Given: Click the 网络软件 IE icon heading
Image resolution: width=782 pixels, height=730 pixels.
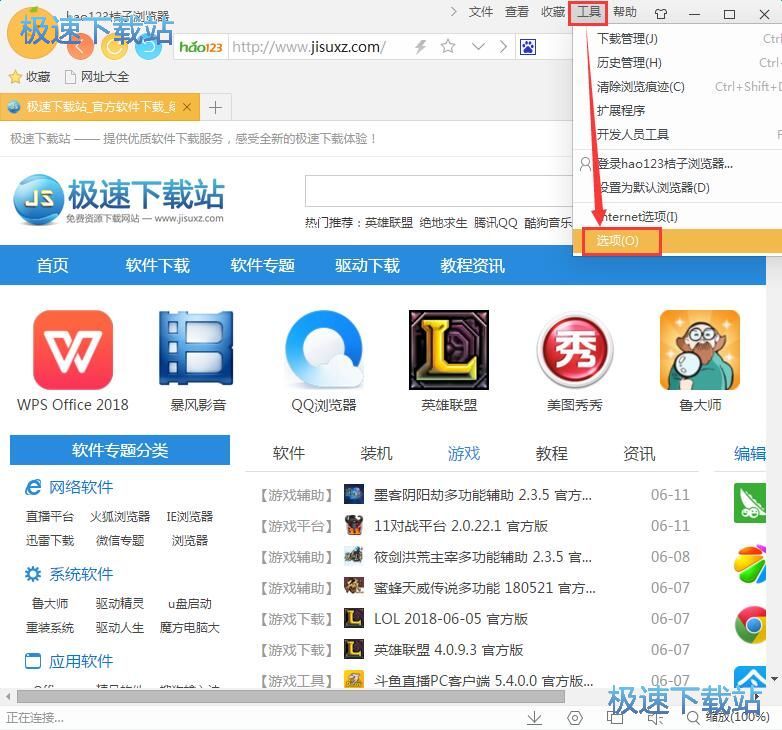Looking at the screenshot, I should coord(69,487).
